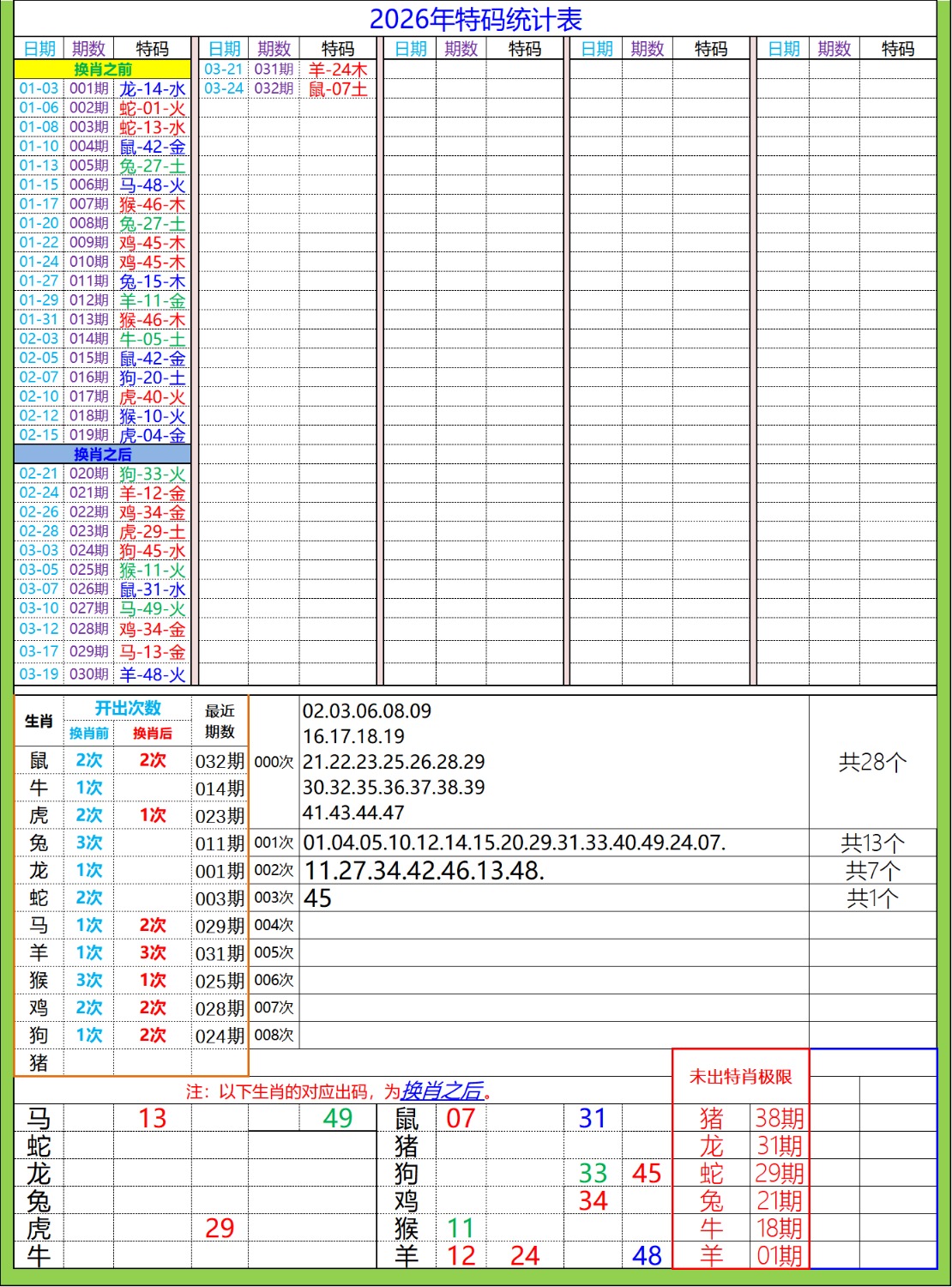Click the 鼠-07土 result for 032期

[338, 89]
